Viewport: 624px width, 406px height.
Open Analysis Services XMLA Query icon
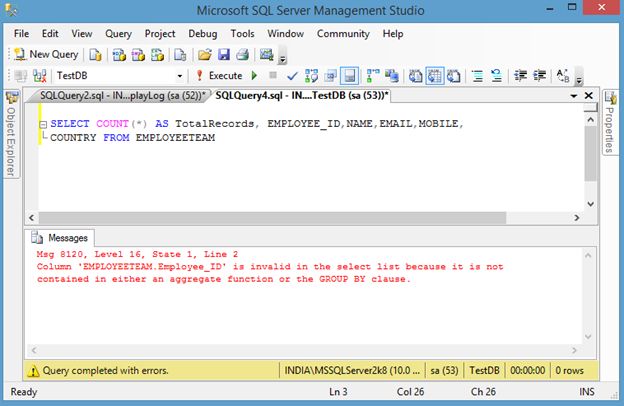pos(158,55)
